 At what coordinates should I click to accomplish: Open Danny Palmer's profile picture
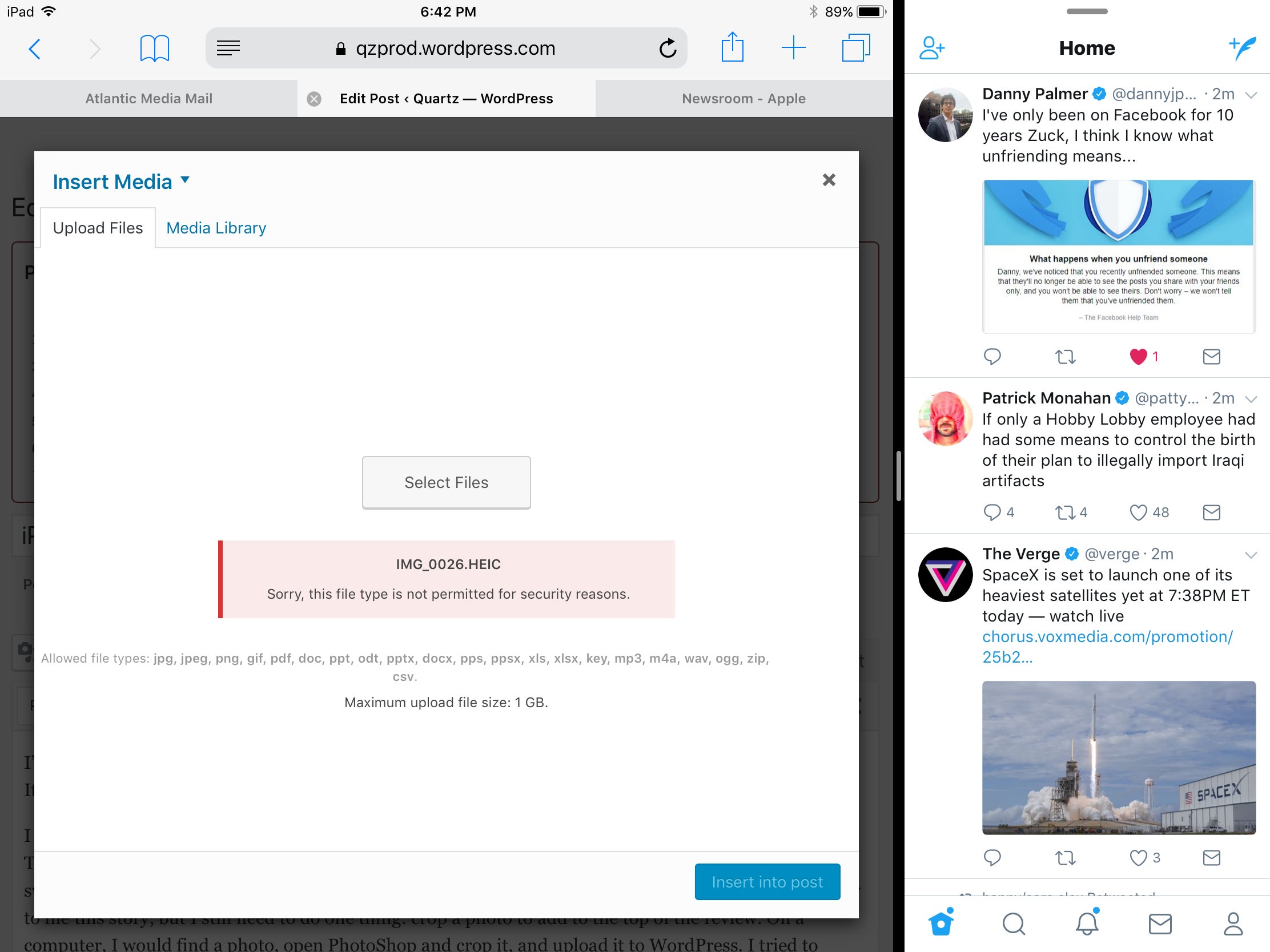[x=945, y=115]
